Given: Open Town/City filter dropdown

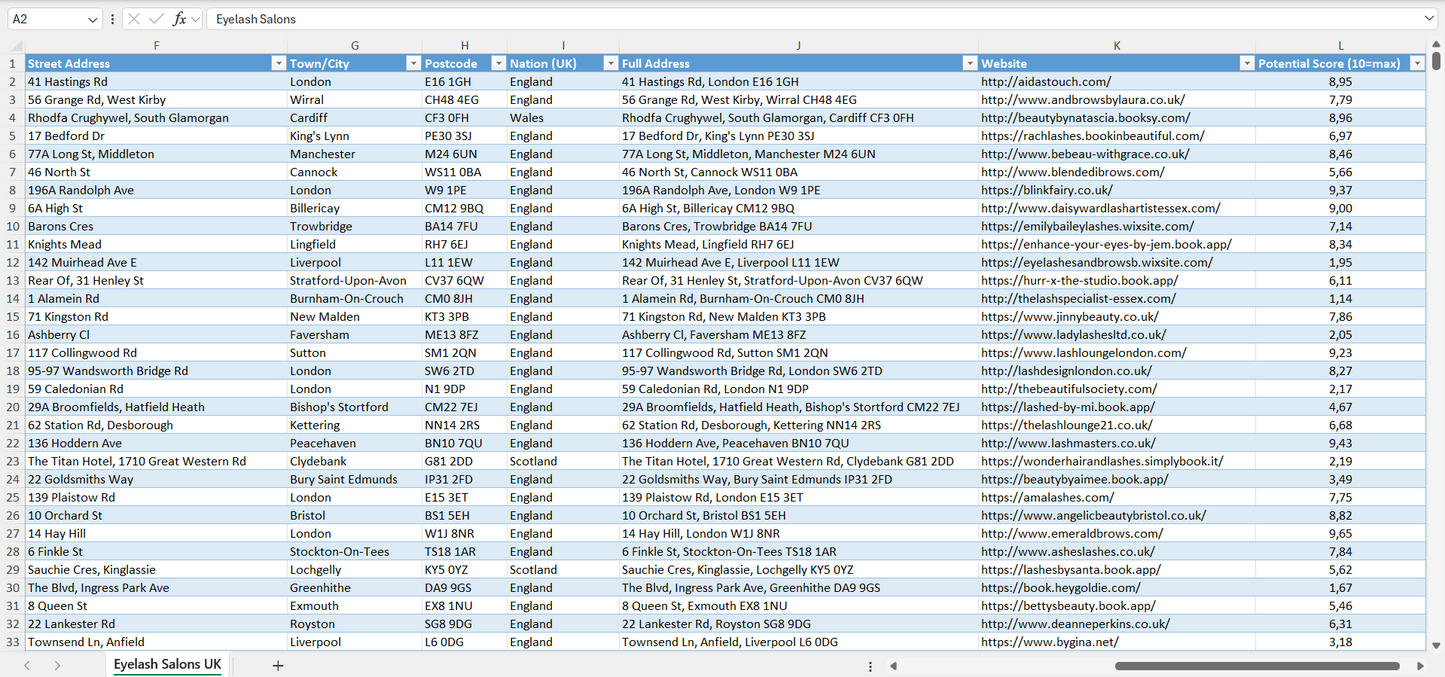Looking at the screenshot, I should 412,63.
